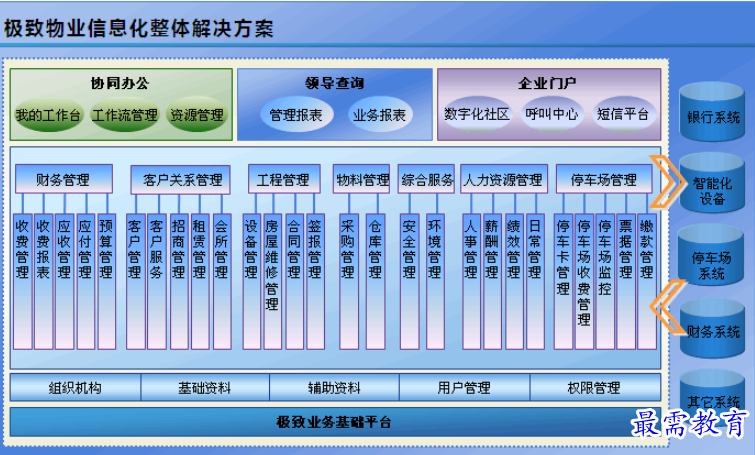
Task: Click the orange right-pointing arrow near 智能化设备
Action: tap(667, 182)
